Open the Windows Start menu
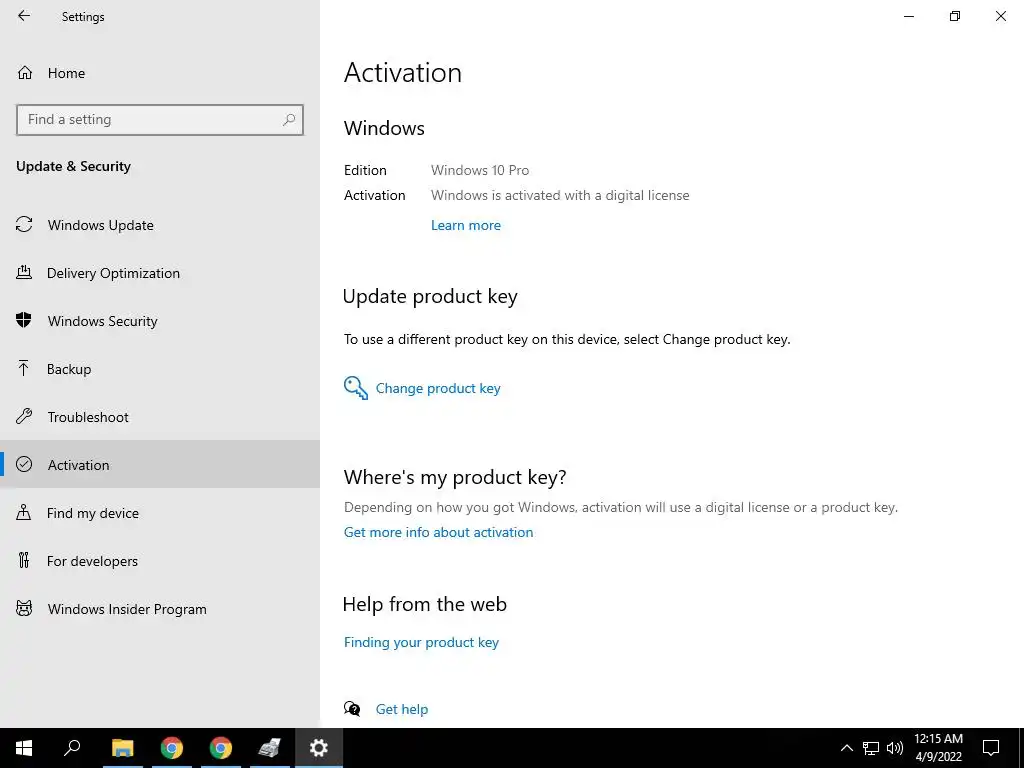Image resolution: width=1024 pixels, height=768 pixels. tap(24, 748)
